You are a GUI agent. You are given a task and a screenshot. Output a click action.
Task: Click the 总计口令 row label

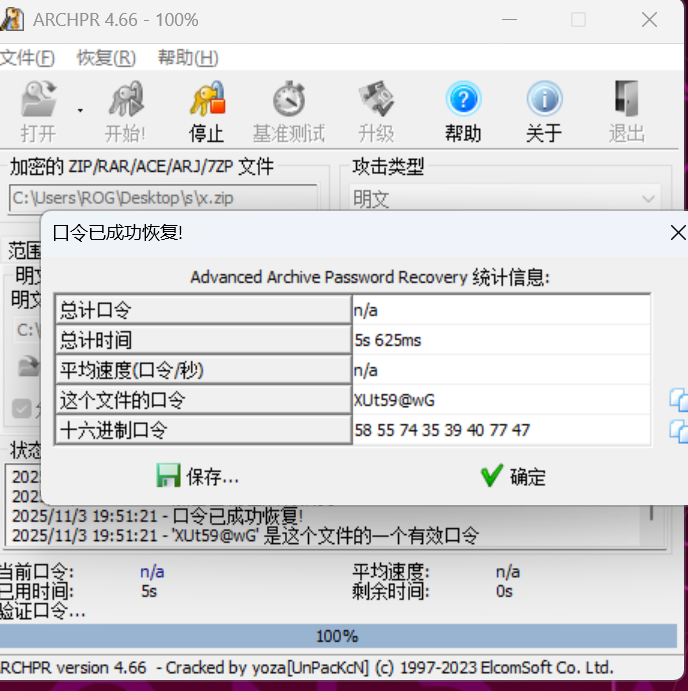pos(203,310)
